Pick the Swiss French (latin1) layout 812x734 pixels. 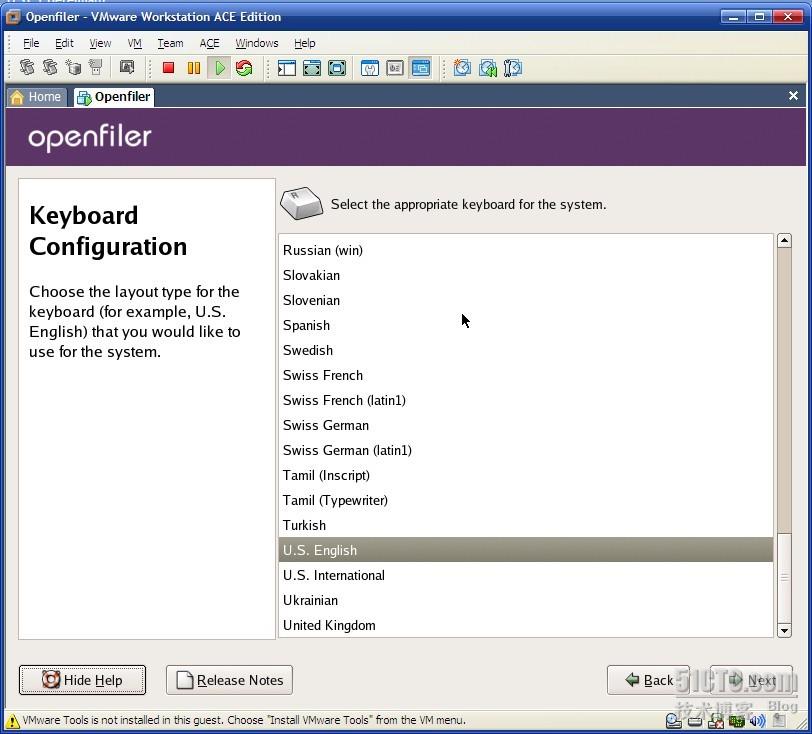point(526,400)
